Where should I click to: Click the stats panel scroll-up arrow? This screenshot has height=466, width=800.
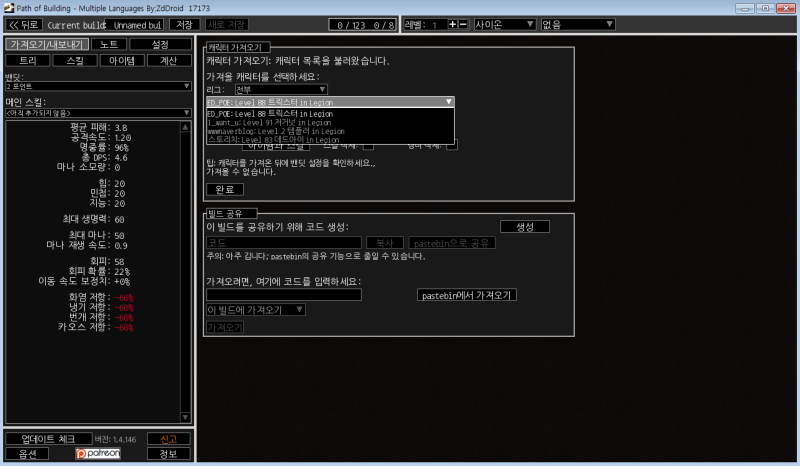[185, 127]
